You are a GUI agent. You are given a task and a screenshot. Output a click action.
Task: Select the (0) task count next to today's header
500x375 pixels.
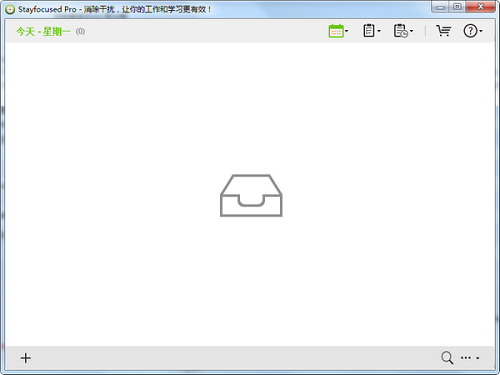pos(80,32)
